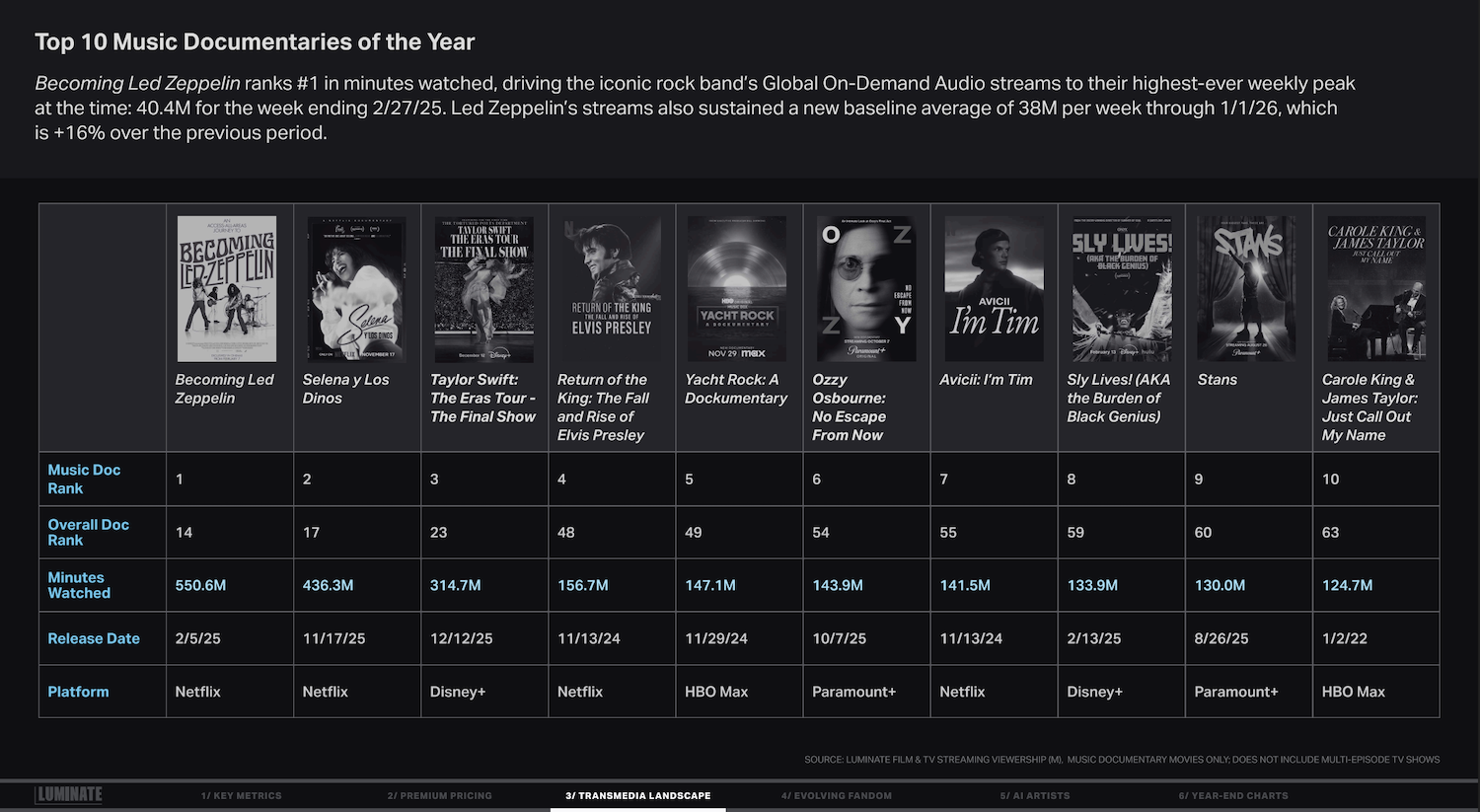Click the Platform row label

(x=78, y=692)
